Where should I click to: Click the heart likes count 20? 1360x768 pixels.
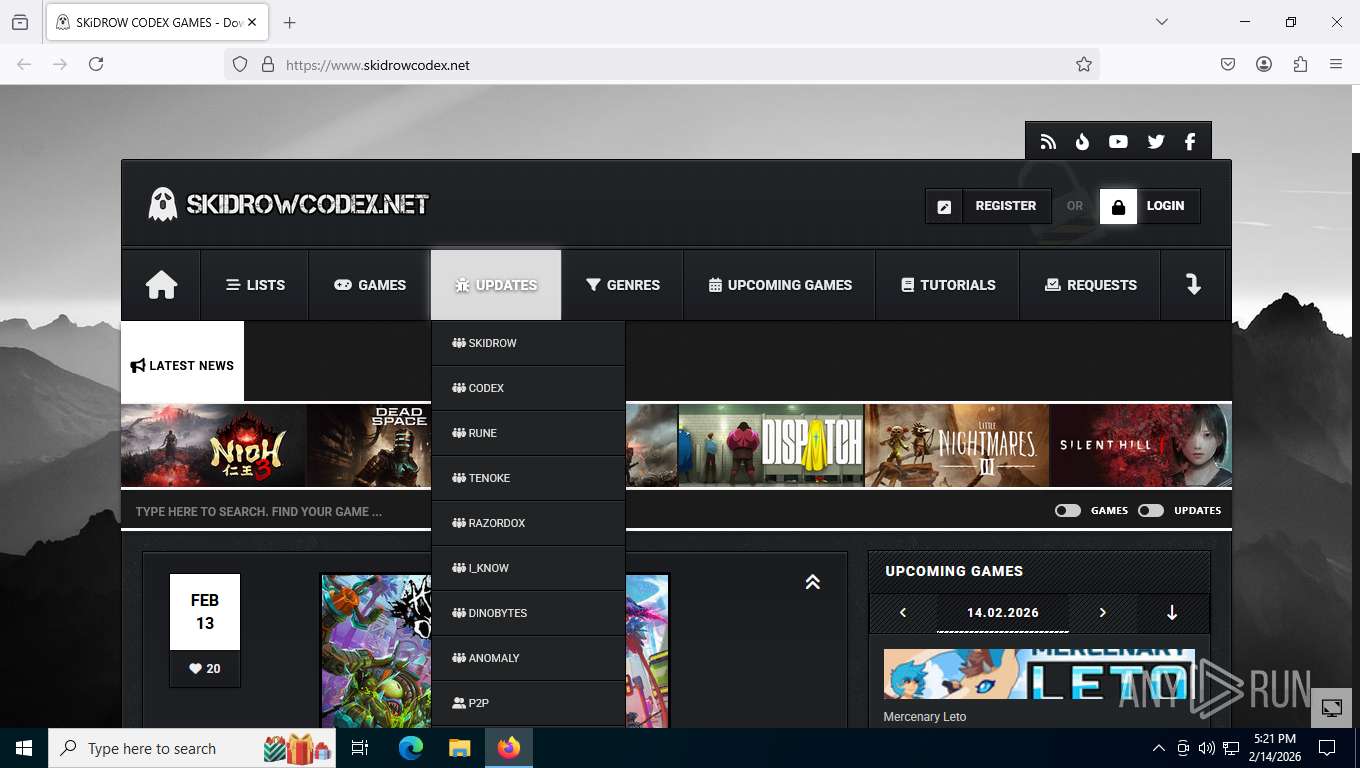205,669
